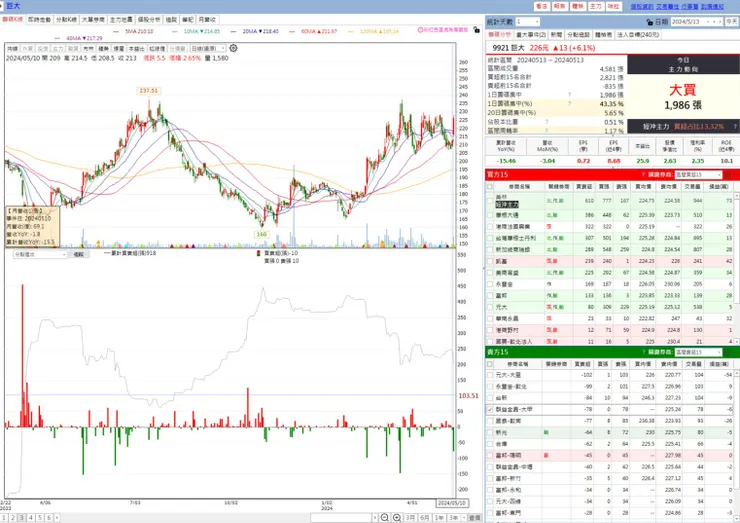Image resolution: width=740 pixels, height=523 pixels.
Task: Uncheck the 群益金鼎-大甲 seller checkbox
Action: 490,409
